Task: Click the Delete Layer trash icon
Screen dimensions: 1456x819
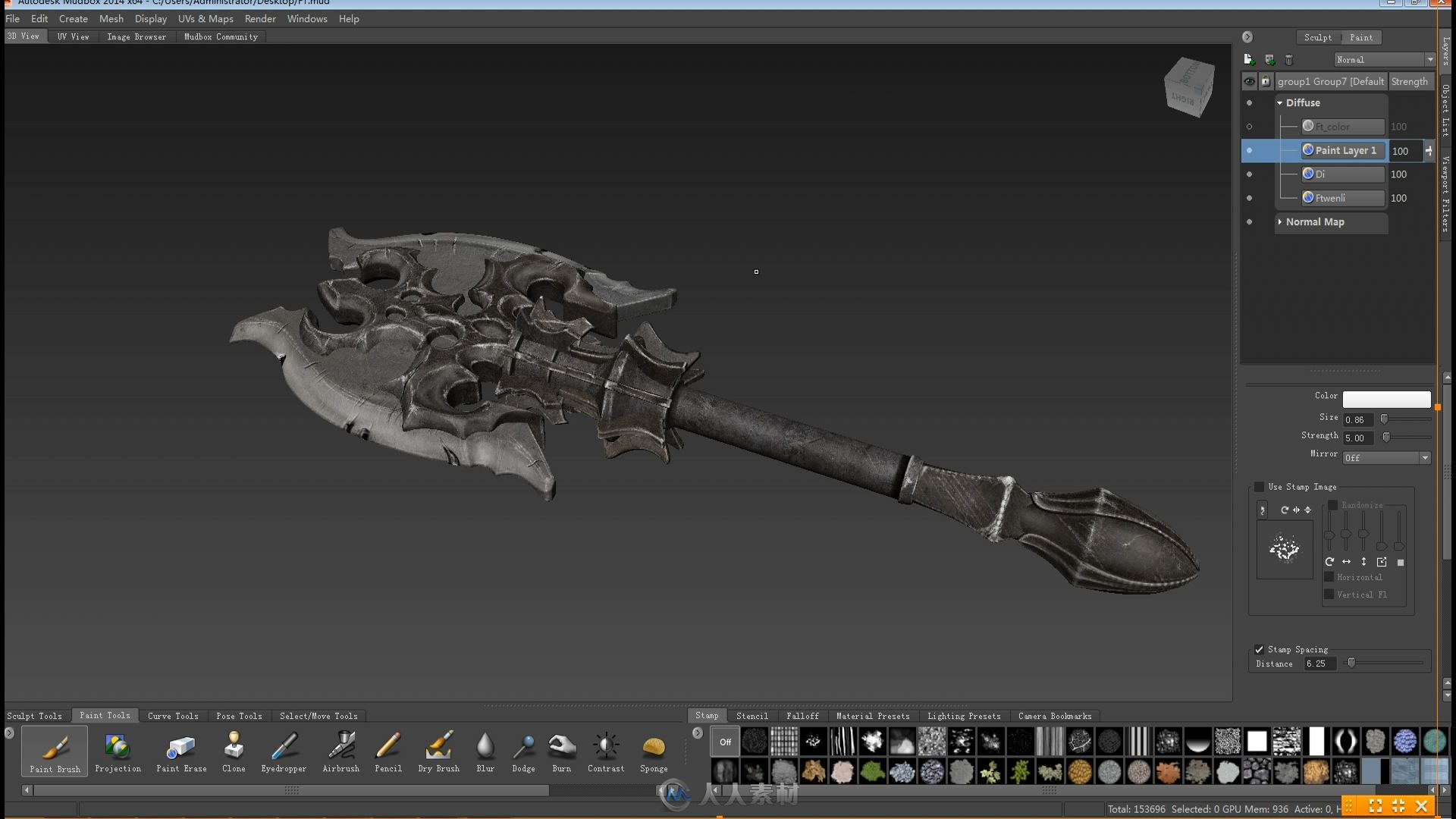Action: click(x=1288, y=59)
